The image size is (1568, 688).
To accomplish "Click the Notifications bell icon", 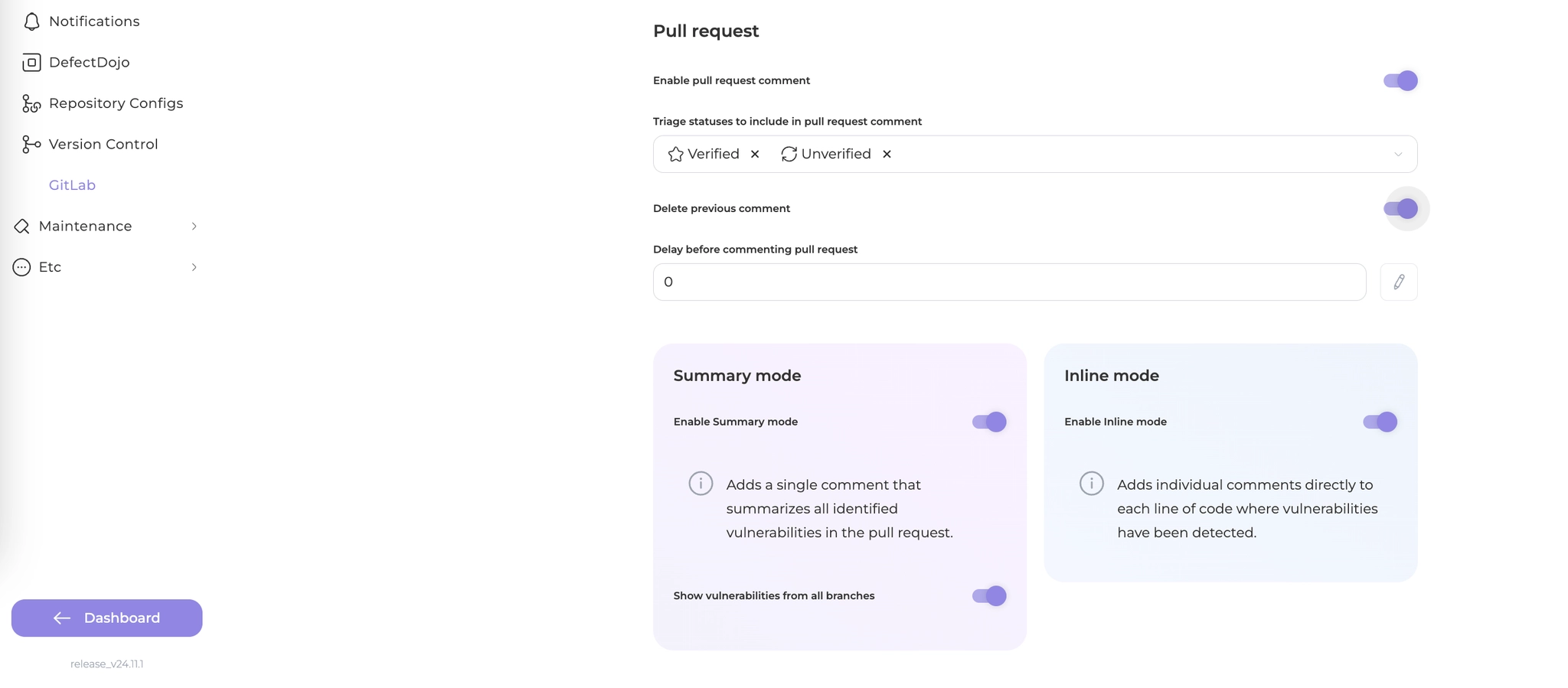I will point(31,21).
